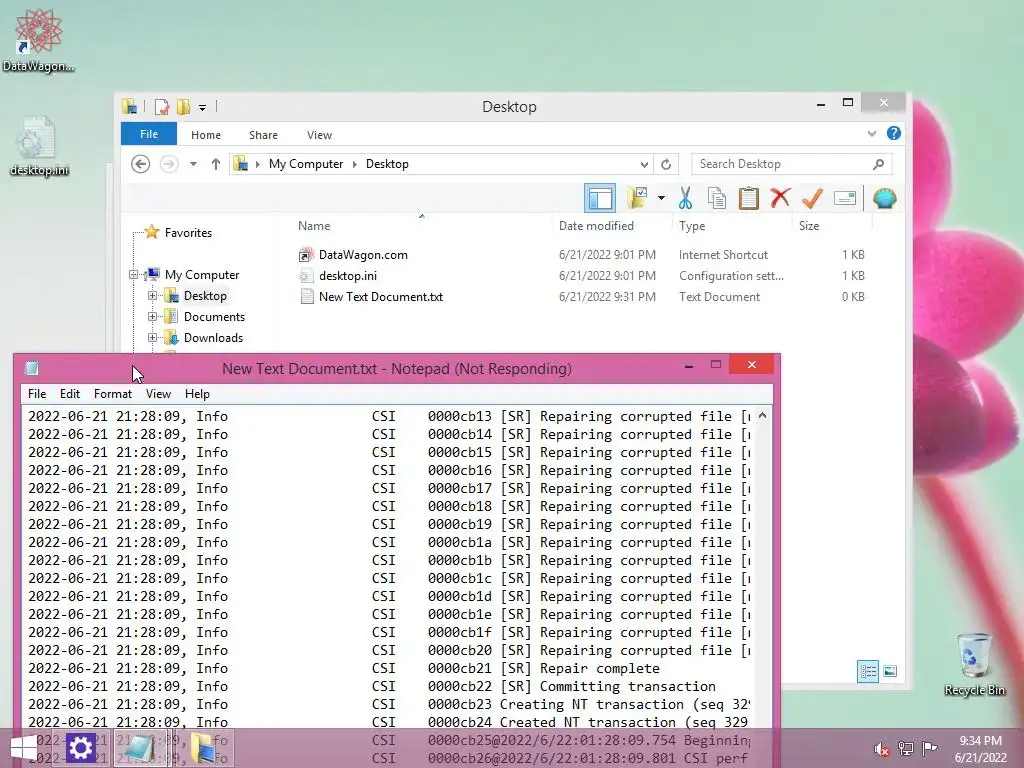Click the Notepad scrollbar up arrow

762,415
